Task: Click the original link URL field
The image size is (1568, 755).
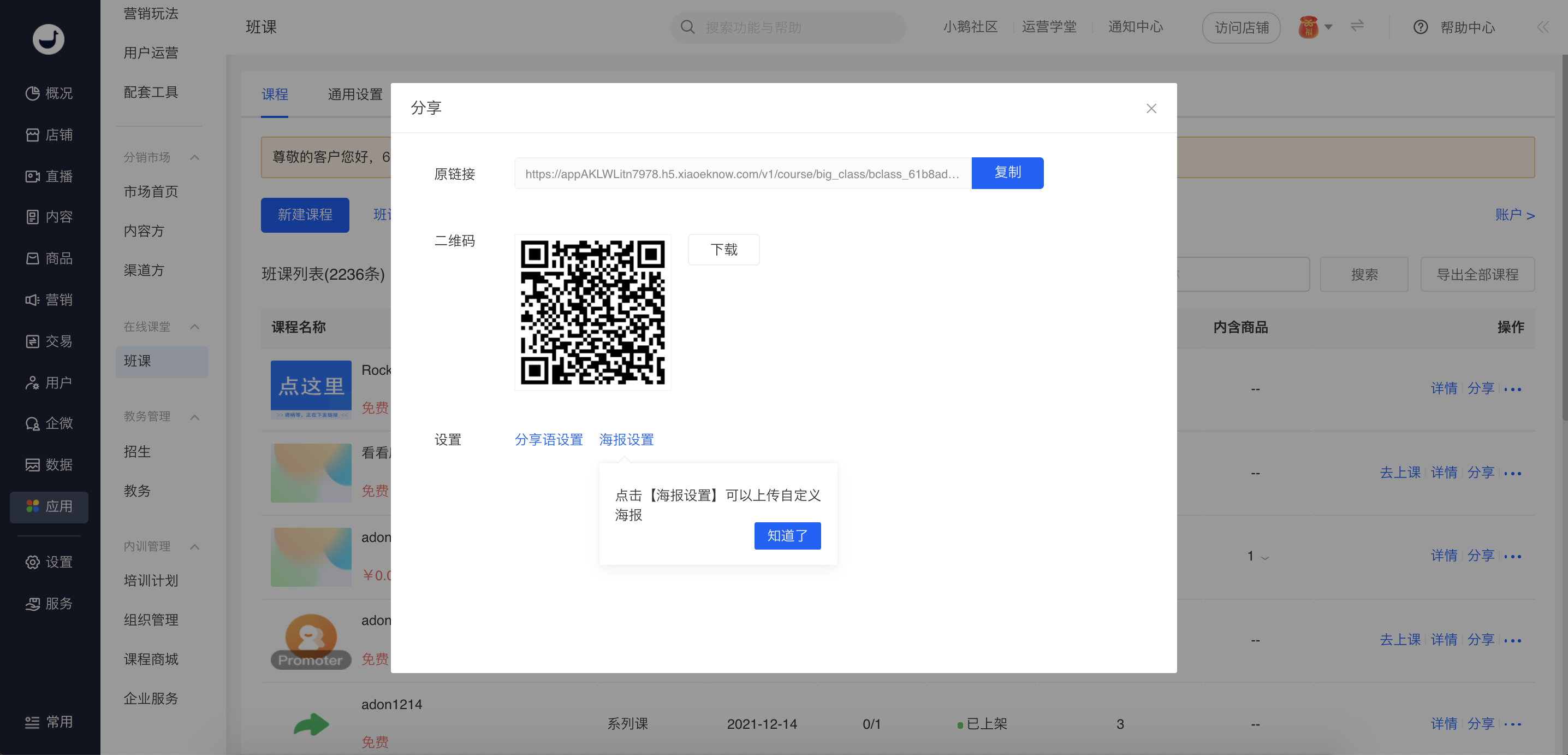Action: tap(743, 174)
